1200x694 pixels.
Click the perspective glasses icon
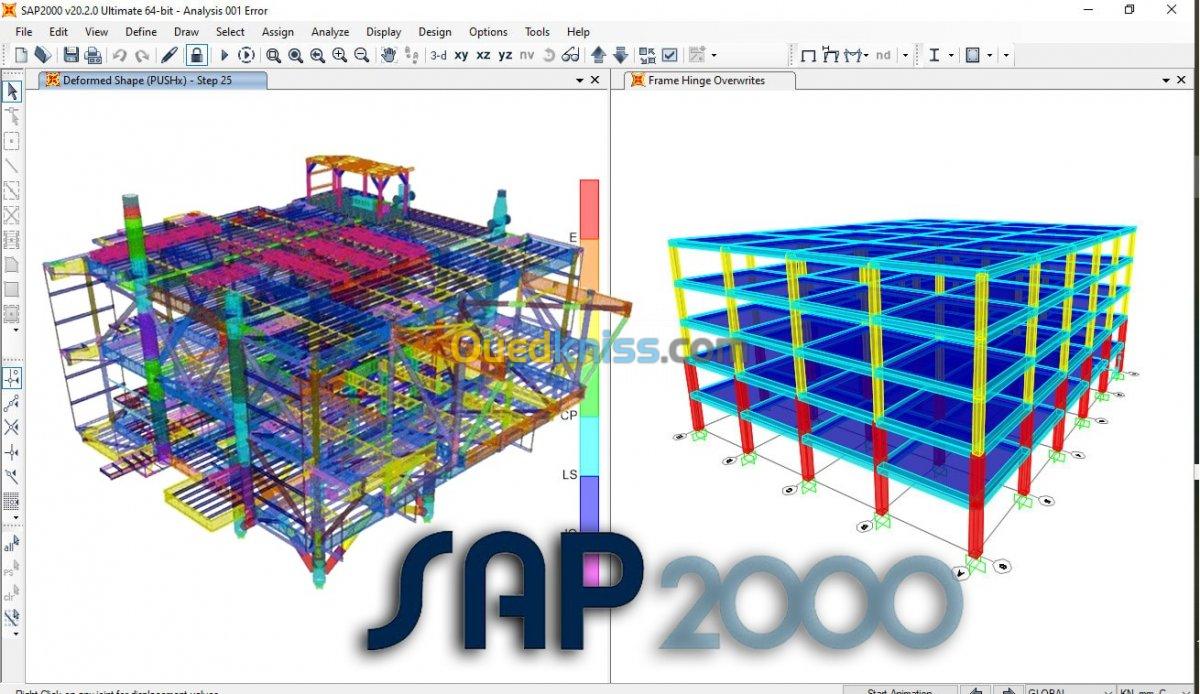coord(570,56)
